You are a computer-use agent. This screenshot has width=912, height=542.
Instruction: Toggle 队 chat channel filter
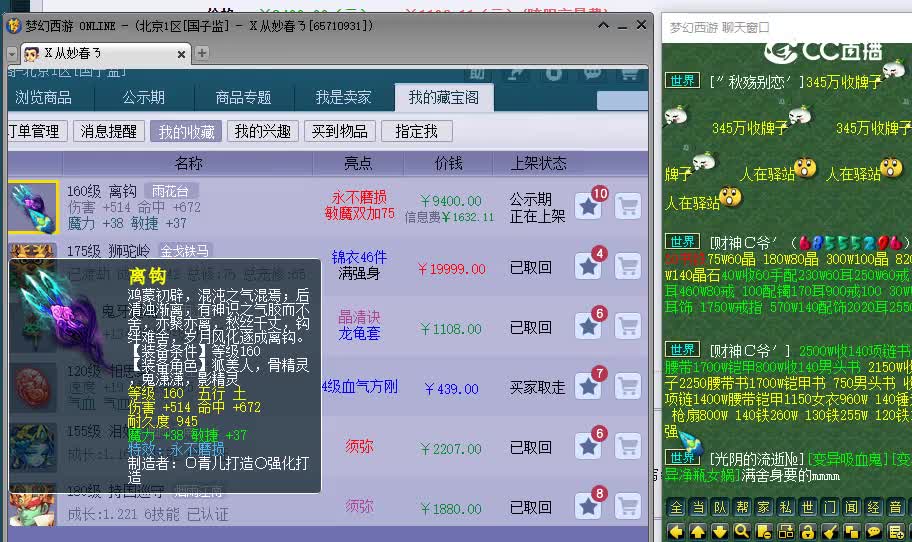(721, 508)
